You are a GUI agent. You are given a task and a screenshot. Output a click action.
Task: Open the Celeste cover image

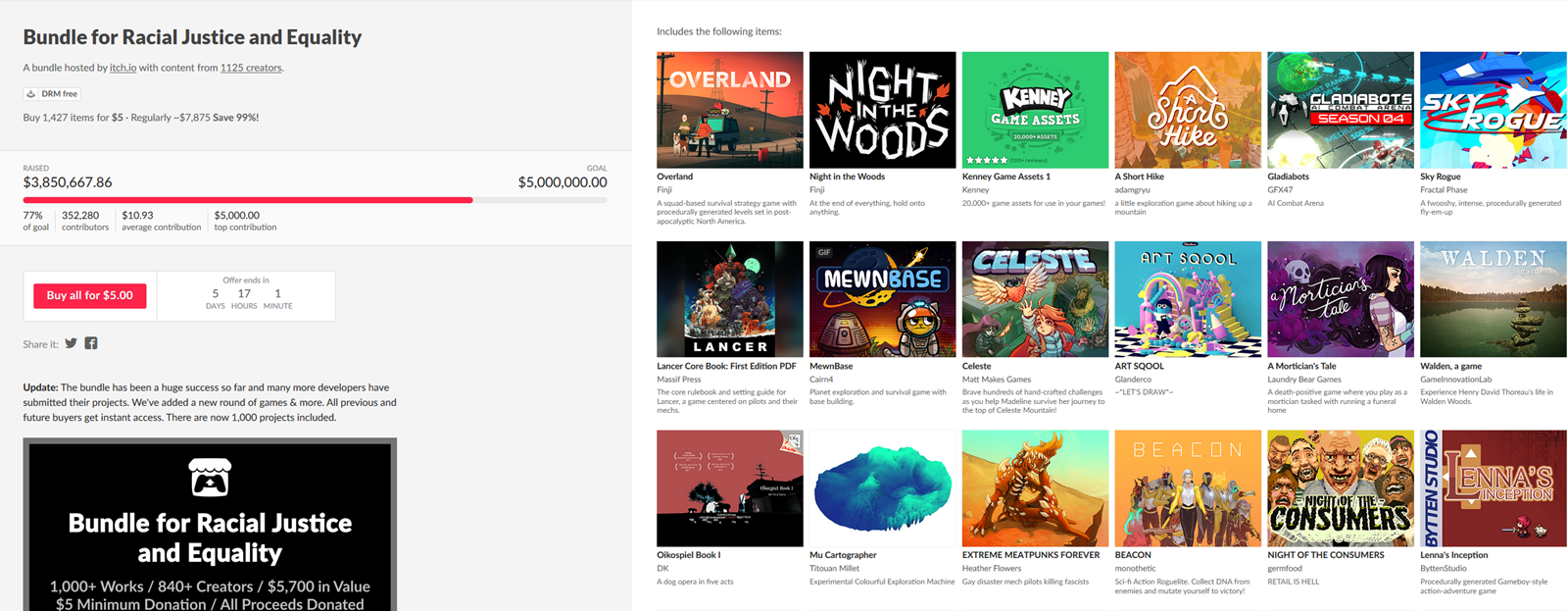pyautogui.click(x=1036, y=299)
